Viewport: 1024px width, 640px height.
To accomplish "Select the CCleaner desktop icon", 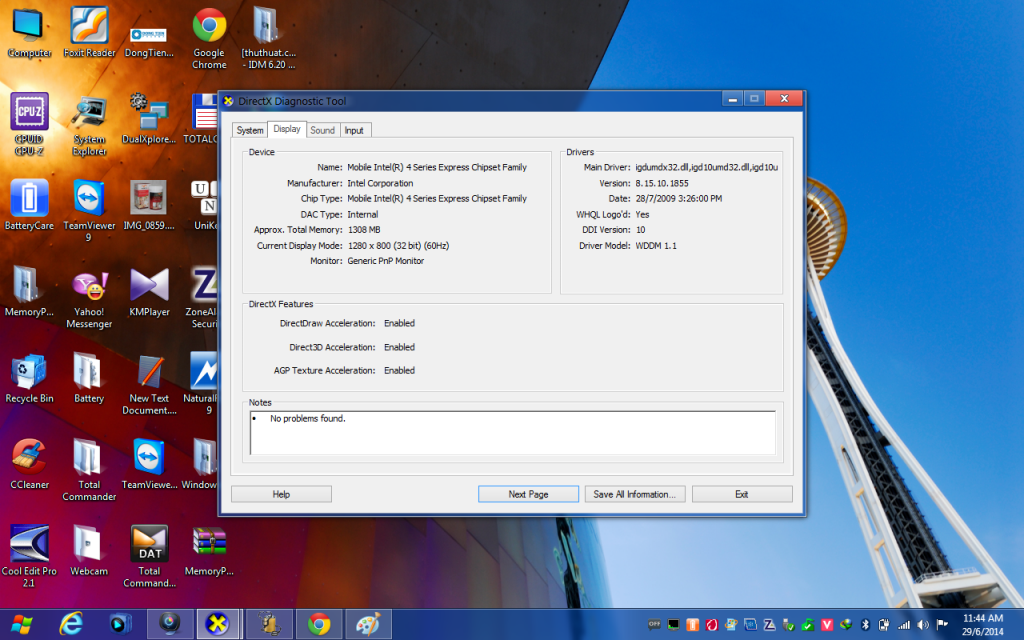I will (x=29, y=460).
